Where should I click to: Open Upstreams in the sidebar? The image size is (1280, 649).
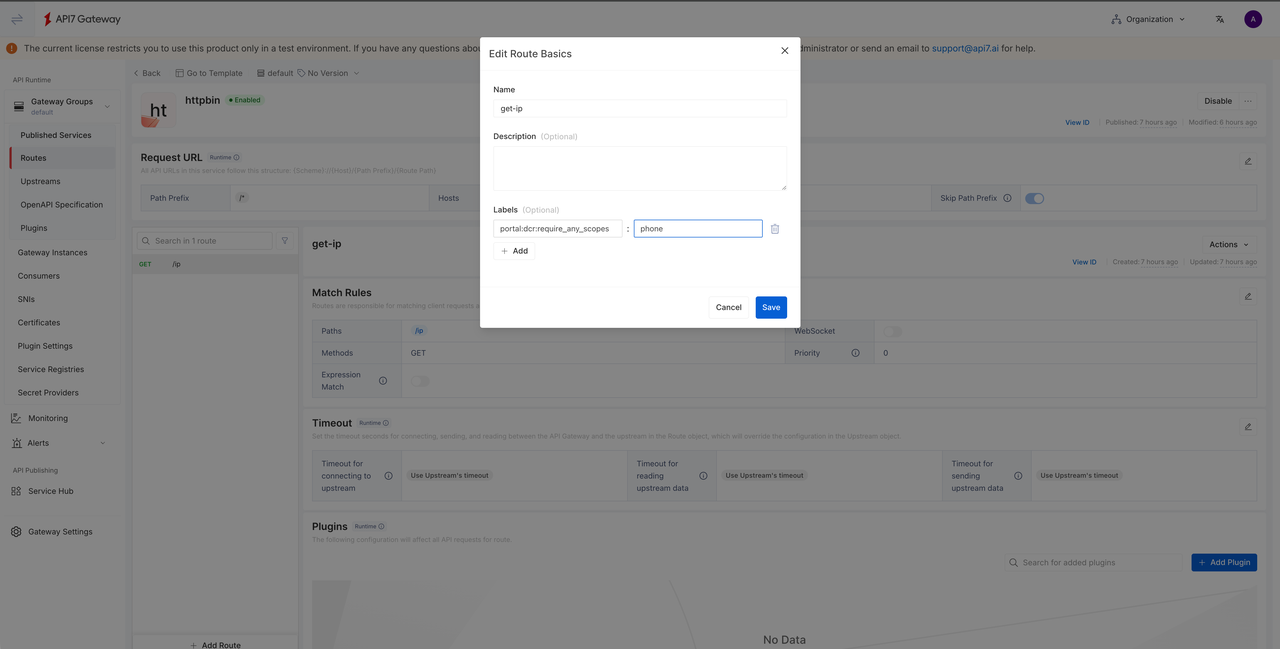click(x=40, y=181)
